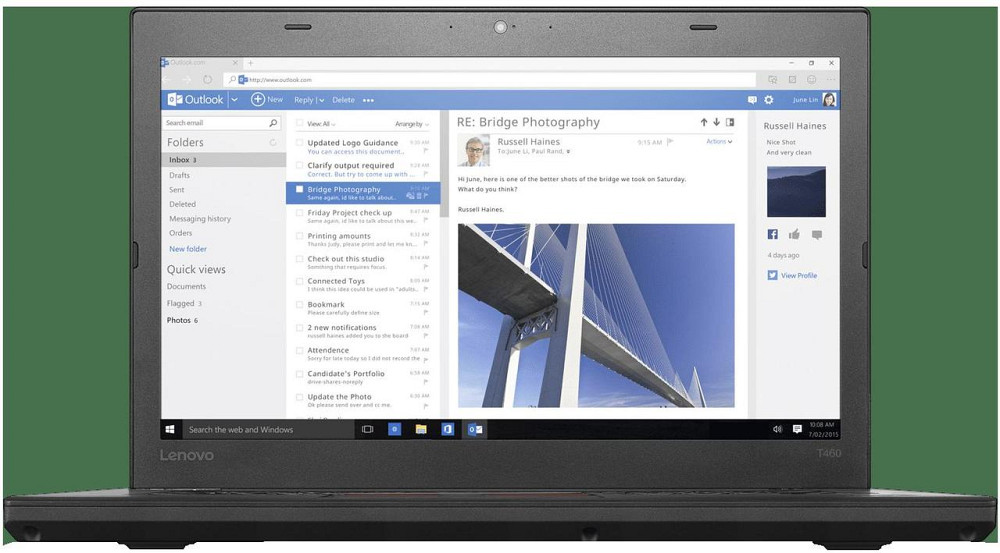
Task: Open the View Profile link
Action: (x=798, y=275)
